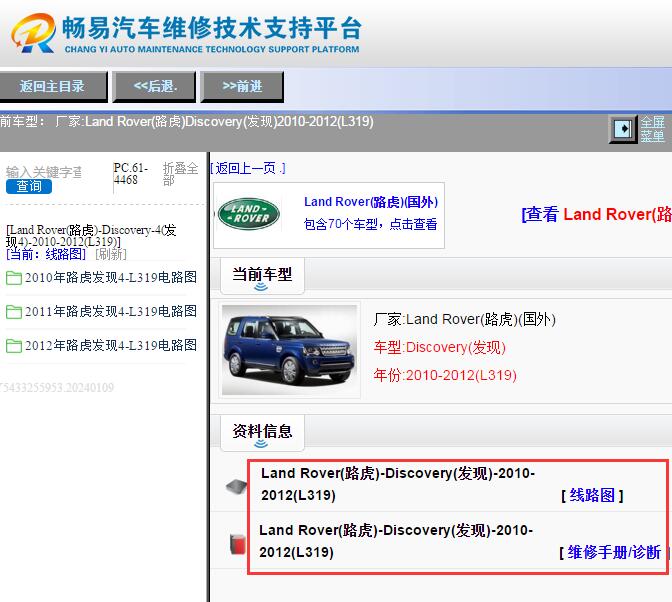672x602 pixels.
Task: Click 包含70个车型，点击查看 link
Action: click(370, 224)
